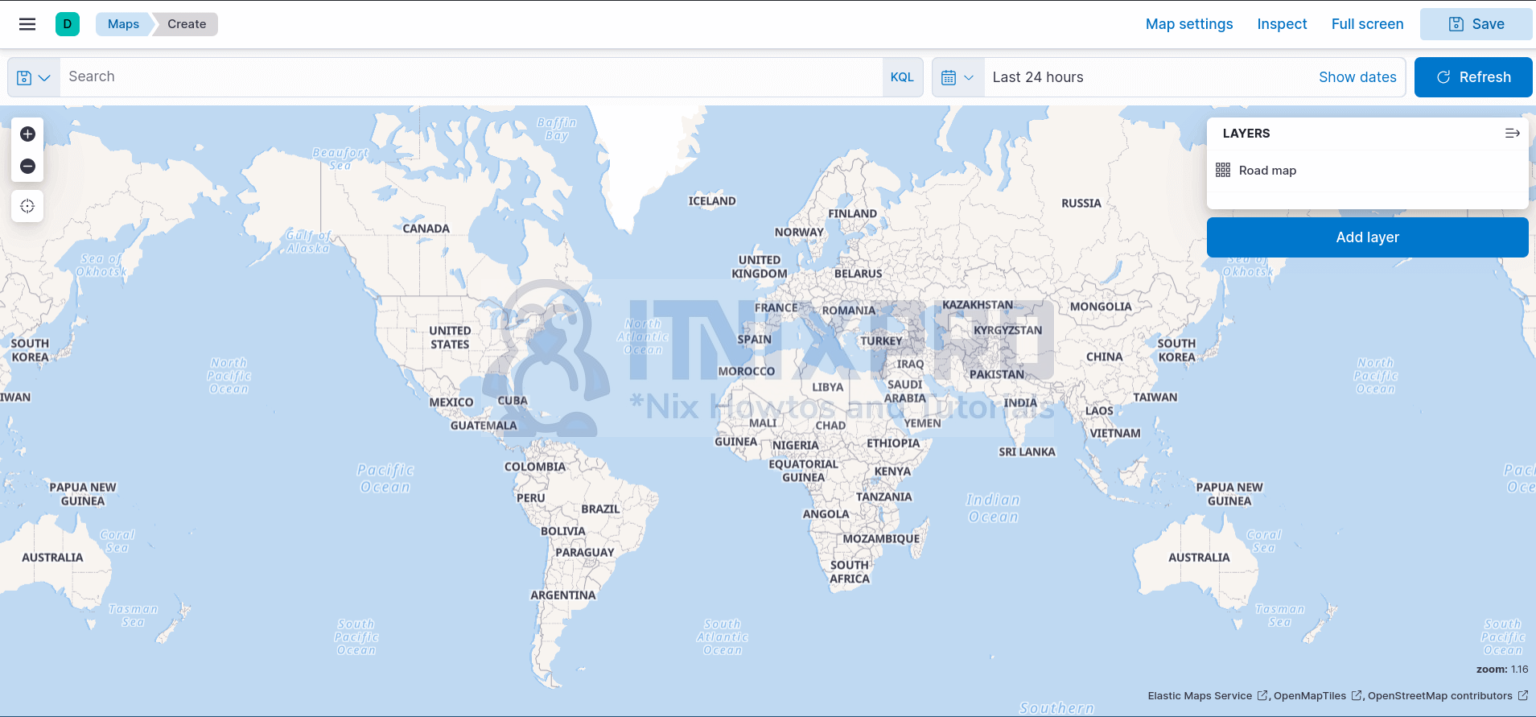
Task: Click the green D space icon
Action: click(66, 22)
